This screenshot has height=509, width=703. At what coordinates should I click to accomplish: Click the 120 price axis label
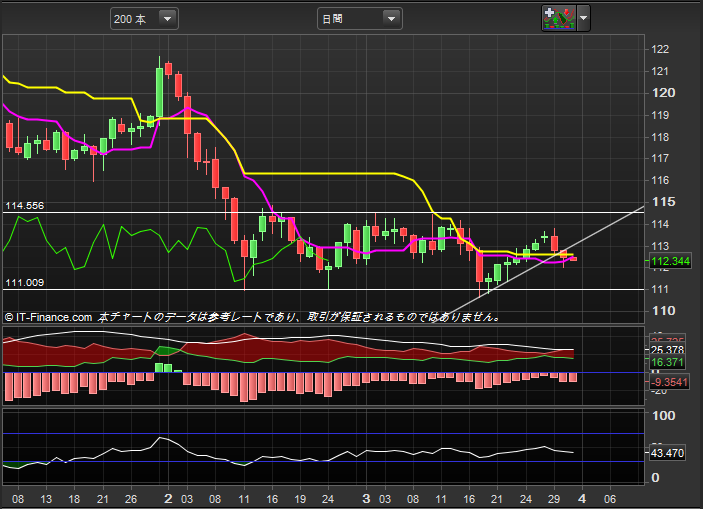click(x=664, y=93)
